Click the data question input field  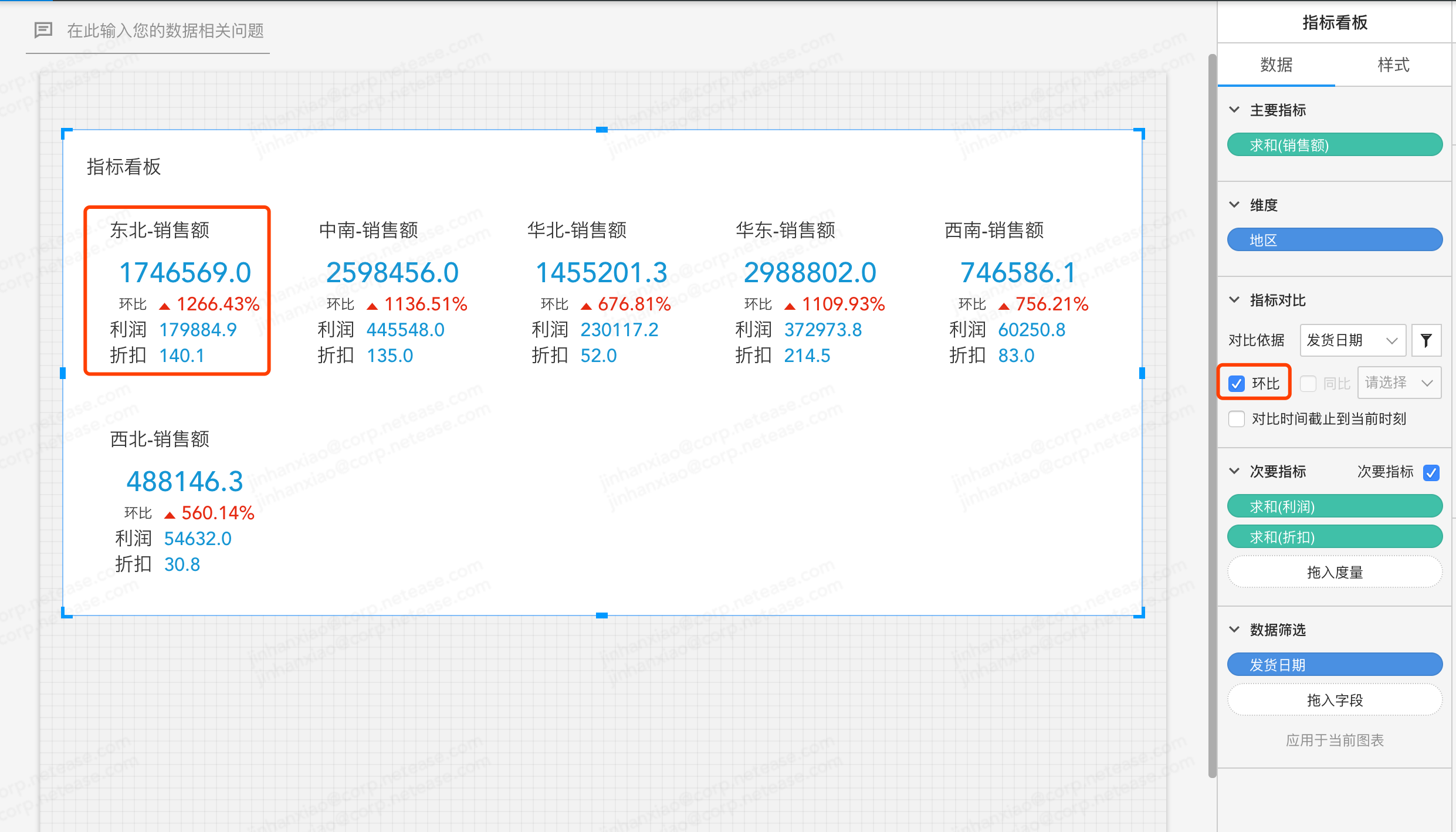(165, 31)
